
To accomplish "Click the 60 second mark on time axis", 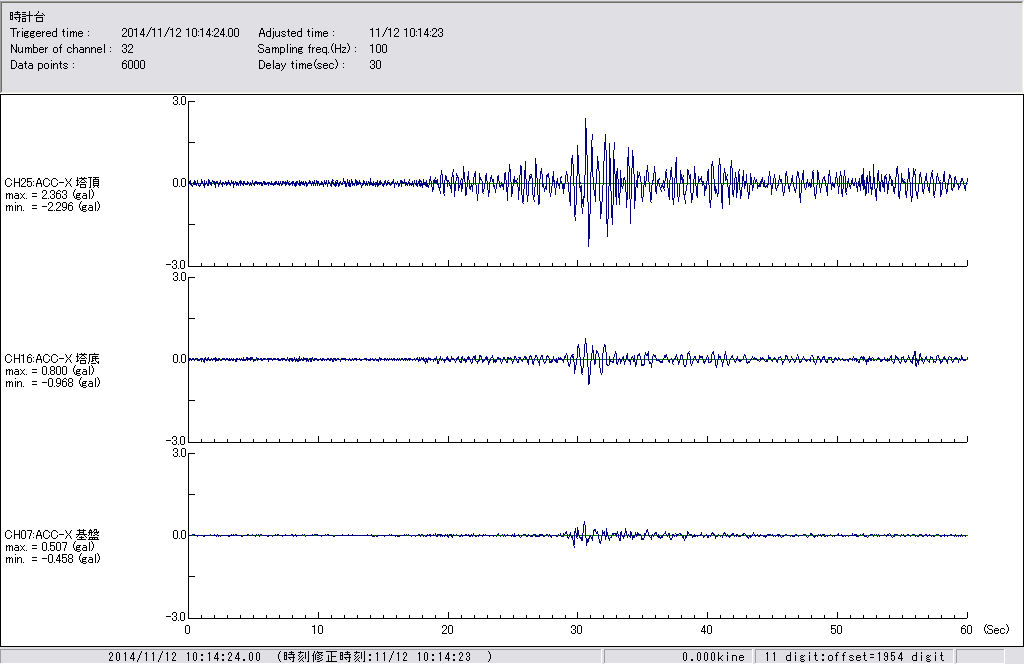I will coord(966,630).
